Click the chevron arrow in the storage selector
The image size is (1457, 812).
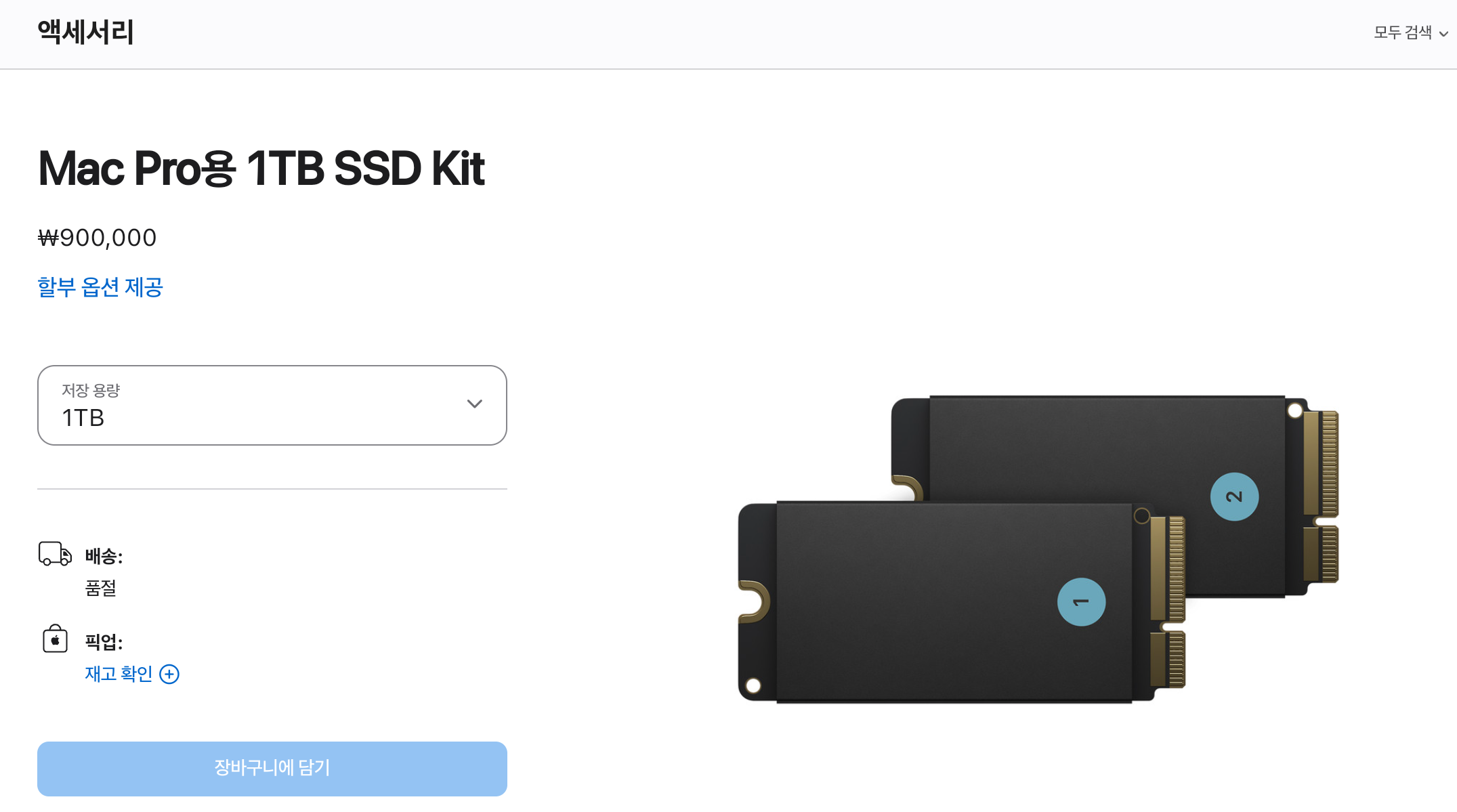474,404
